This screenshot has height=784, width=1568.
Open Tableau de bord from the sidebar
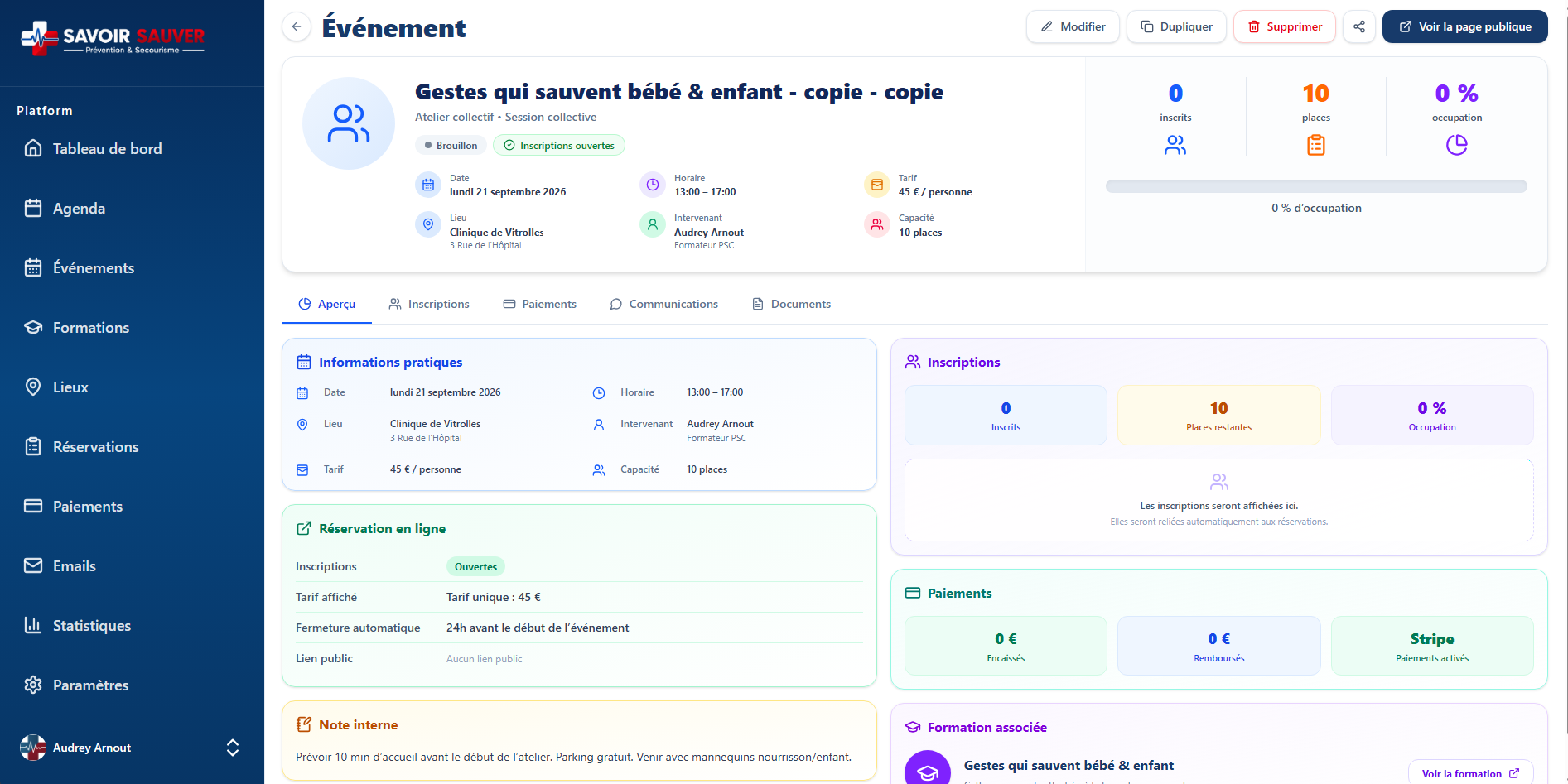[x=107, y=149]
